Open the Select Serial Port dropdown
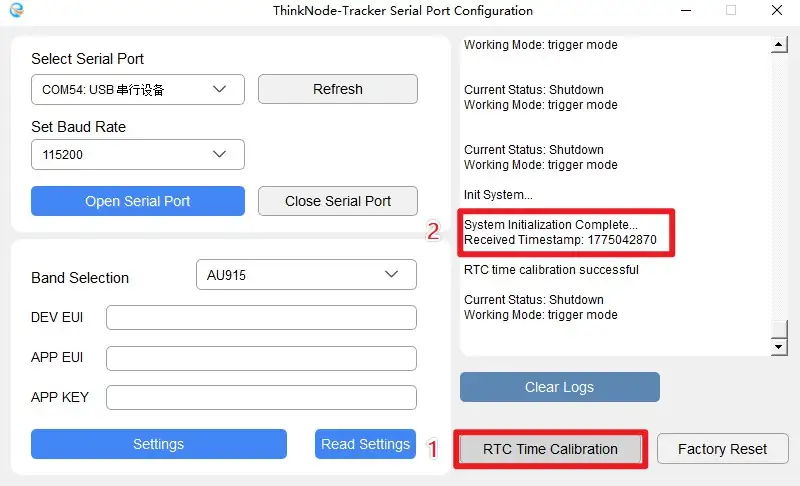800x486 pixels. point(138,90)
